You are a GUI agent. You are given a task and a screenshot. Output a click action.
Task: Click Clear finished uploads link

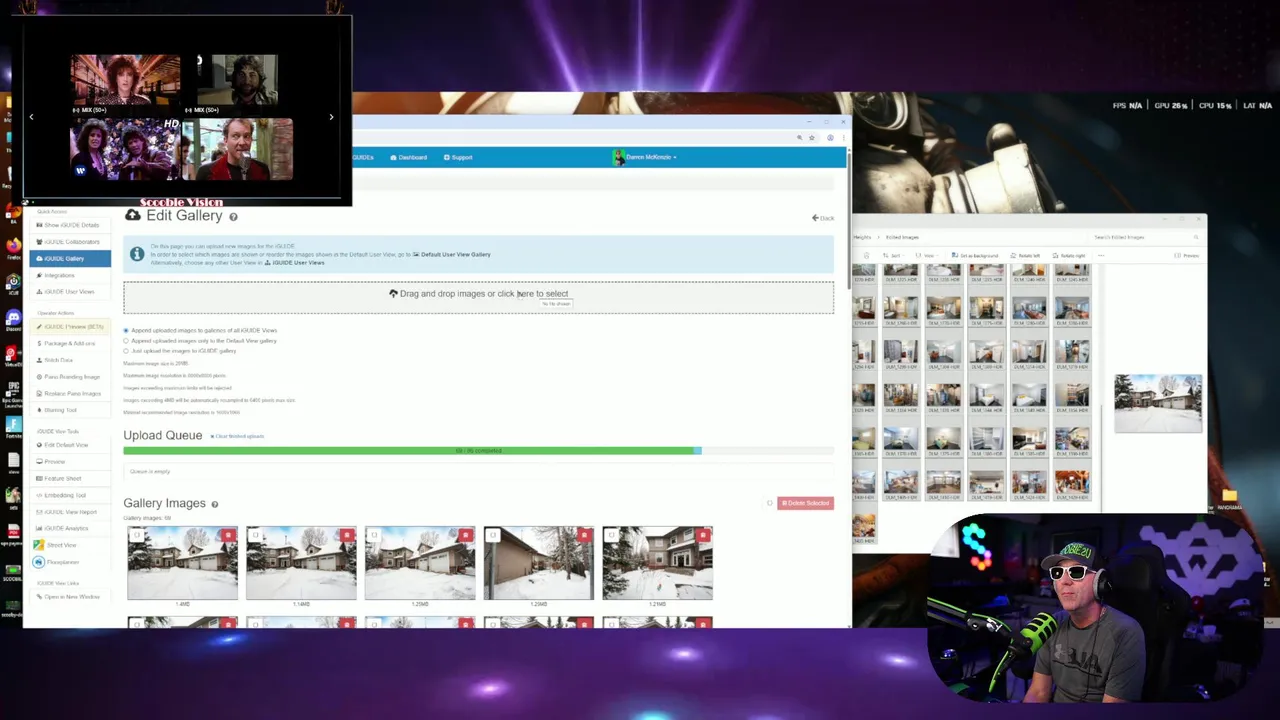pyautogui.click(x=238, y=436)
